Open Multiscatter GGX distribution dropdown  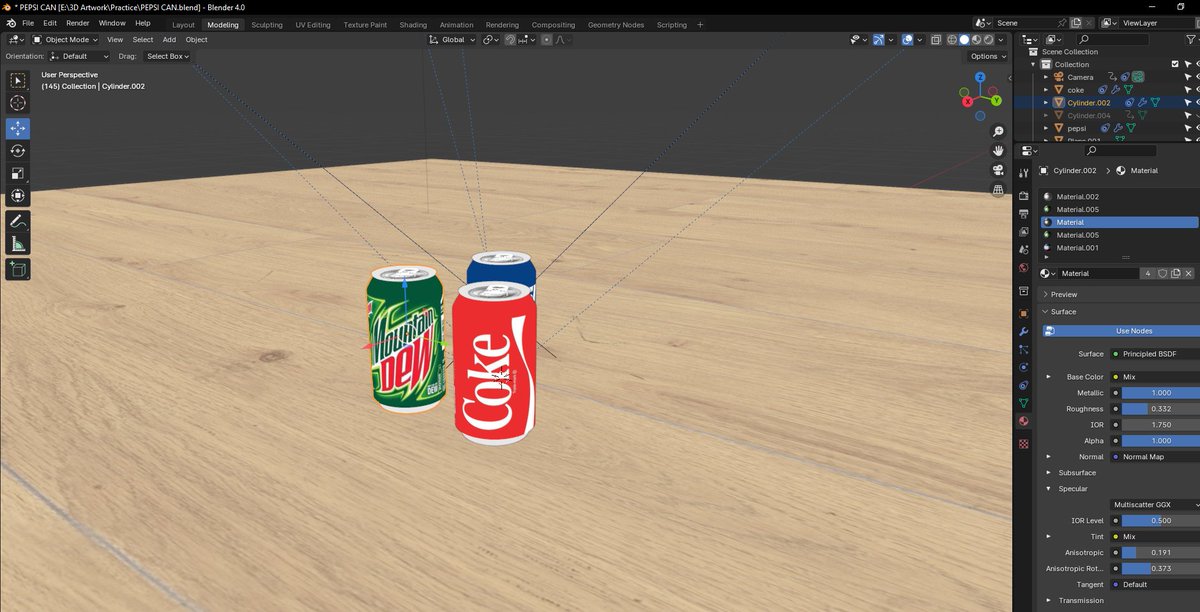coord(1154,505)
